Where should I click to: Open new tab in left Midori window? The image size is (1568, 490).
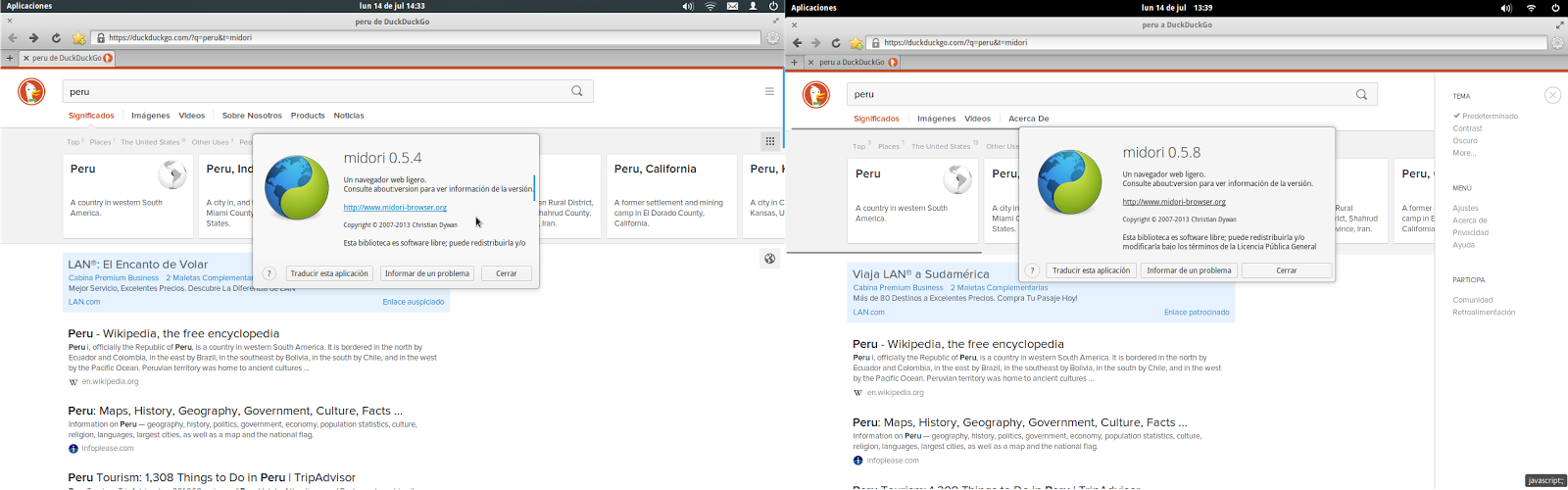click(x=10, y=58)
